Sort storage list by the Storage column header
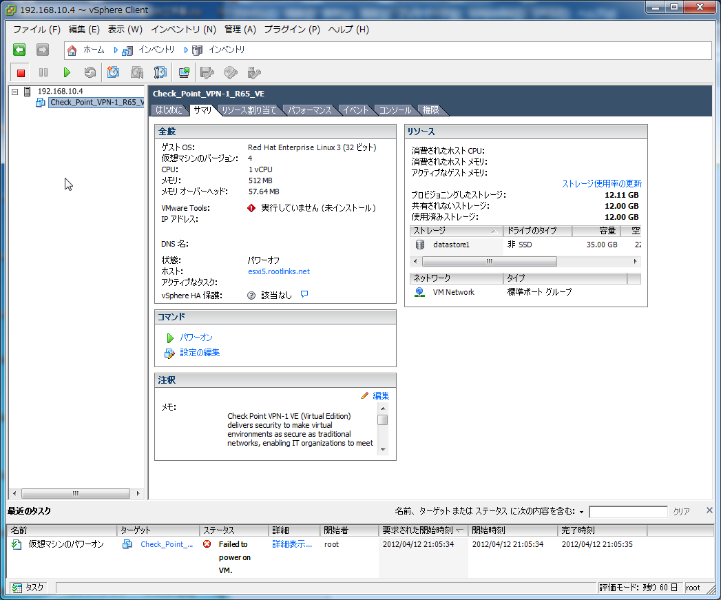The height and width of the screenshot is (600, 721). tap(456, 230)
